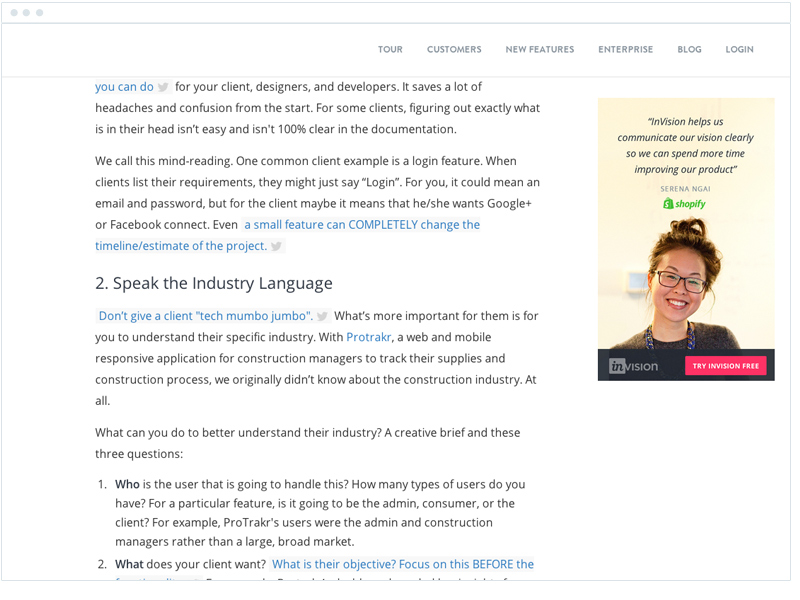Click the Twitter bird after 'tech mumbo jumbo'
Viewport: 800px width, 600px height.
322,316
